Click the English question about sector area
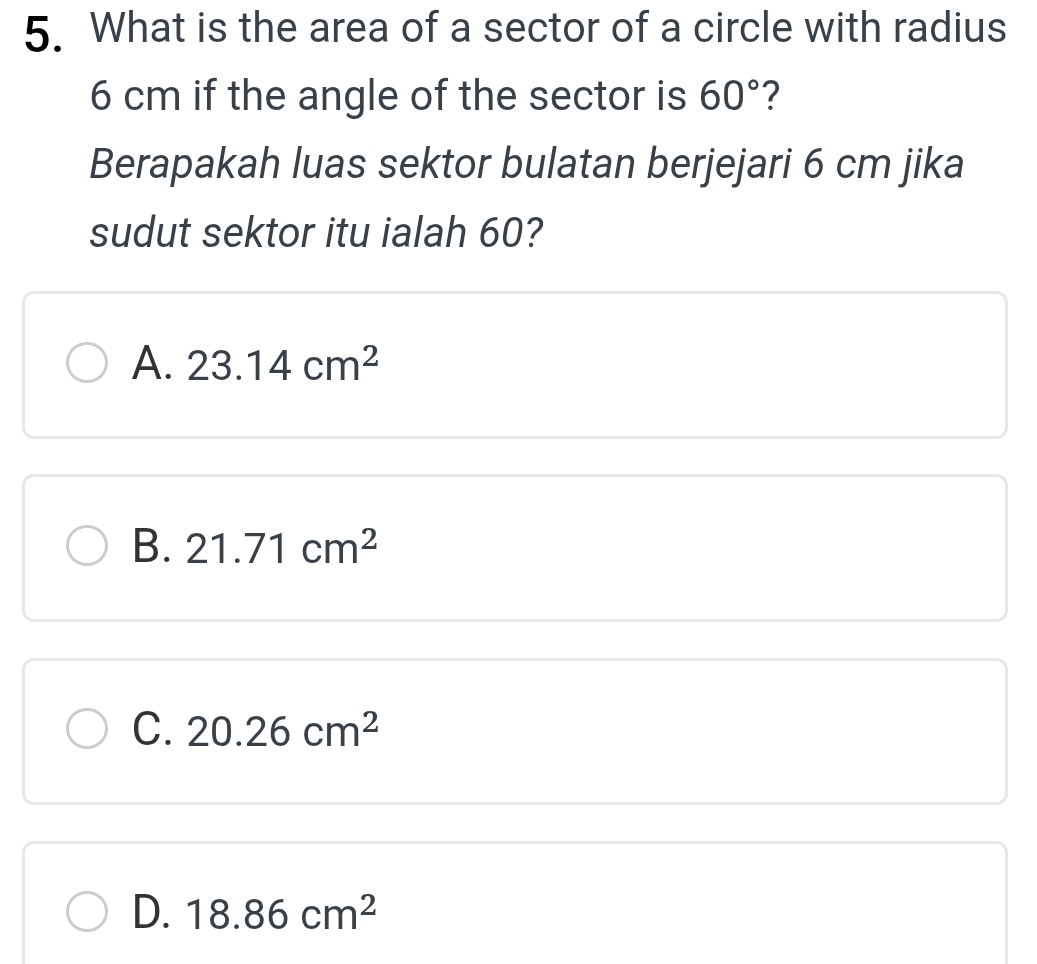The image size is (1037, 964). pos(548,61)
